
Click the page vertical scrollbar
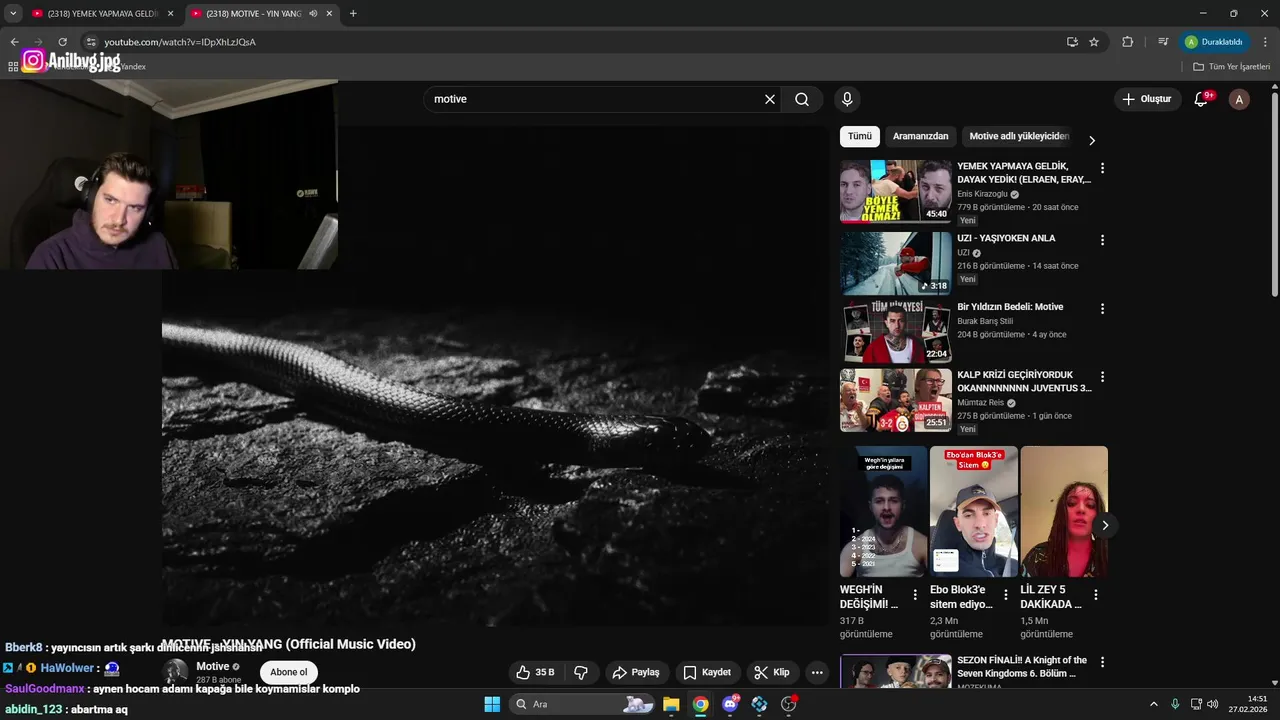[x=1274, y=195]
